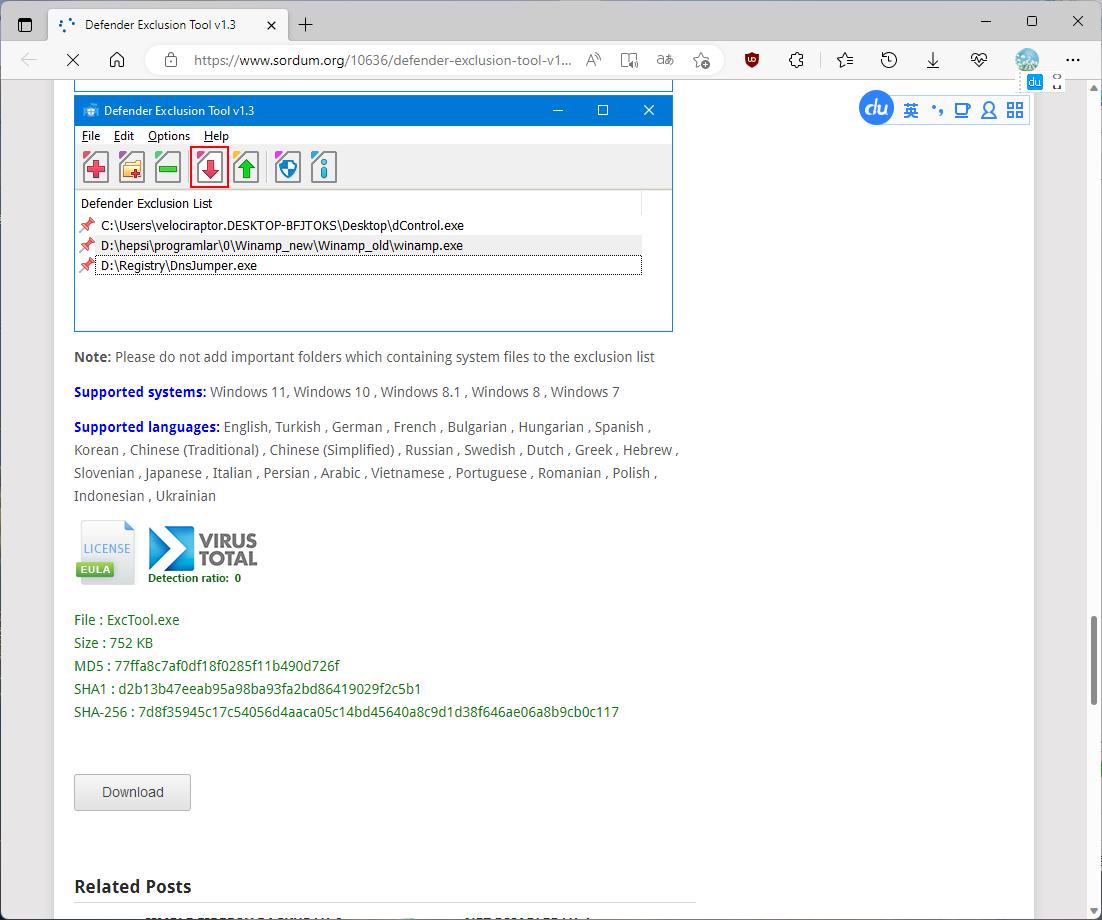Viewport: 1102px width, 920px height.
Task: Move selected exclusion up the list
Action: (245, 167)
